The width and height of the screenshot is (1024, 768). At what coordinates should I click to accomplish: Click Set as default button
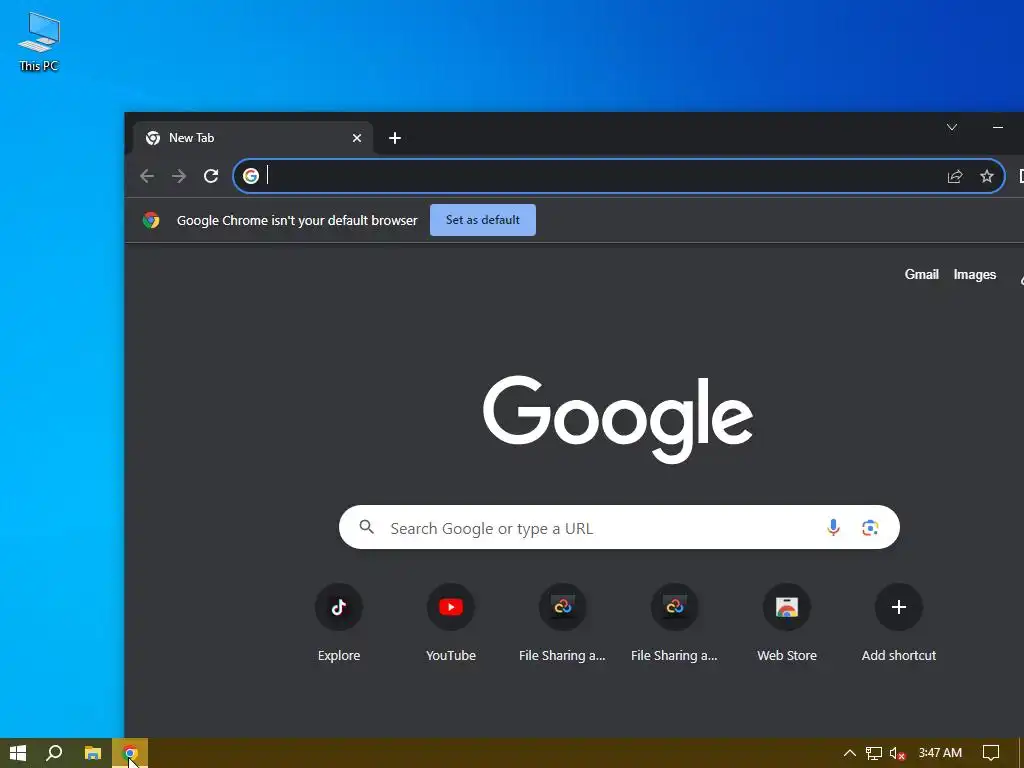coord(483,220)
